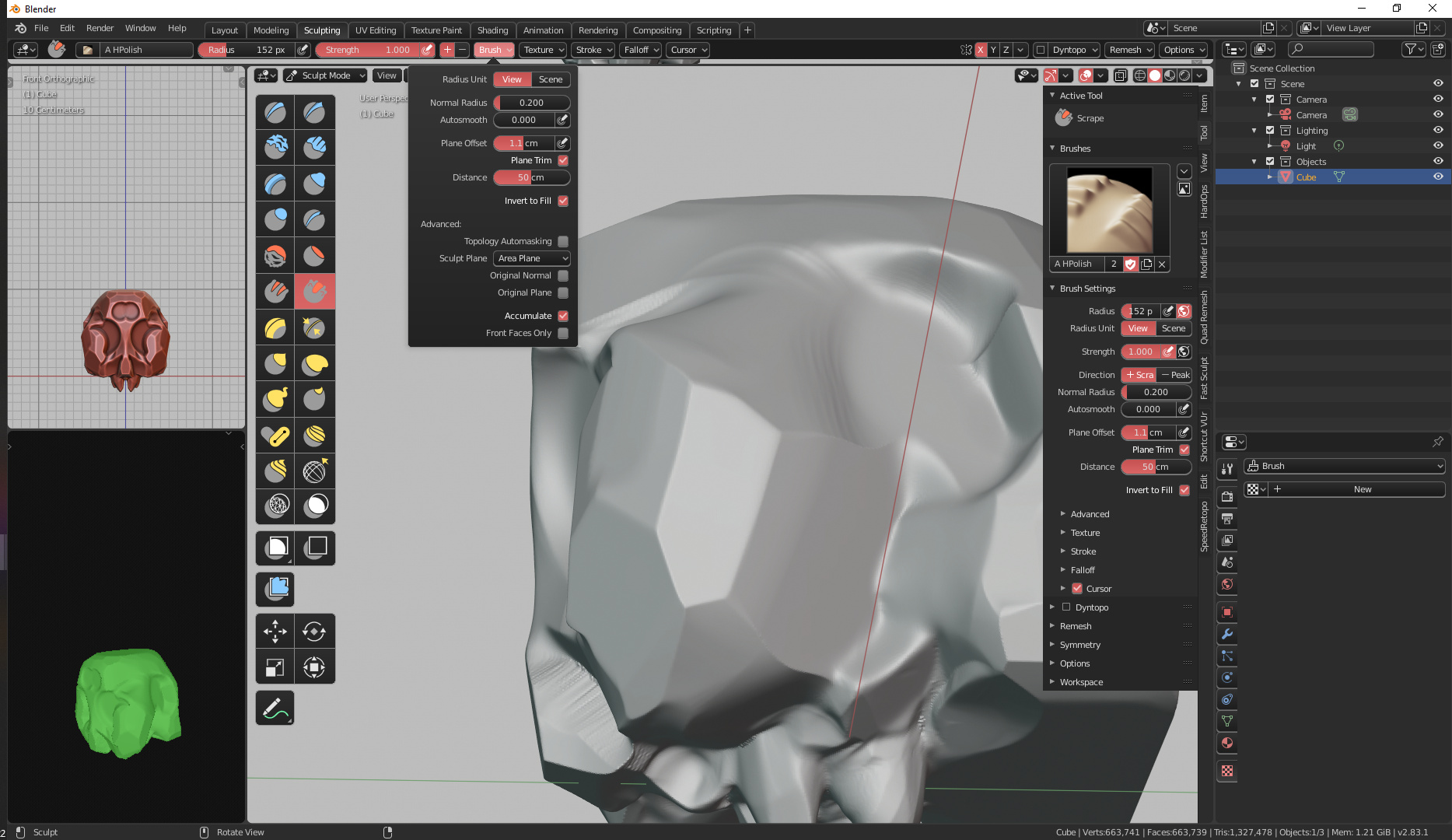Select the Move transform tool
This screenshot has height=840, width=1452.
[x=275, y=631]
